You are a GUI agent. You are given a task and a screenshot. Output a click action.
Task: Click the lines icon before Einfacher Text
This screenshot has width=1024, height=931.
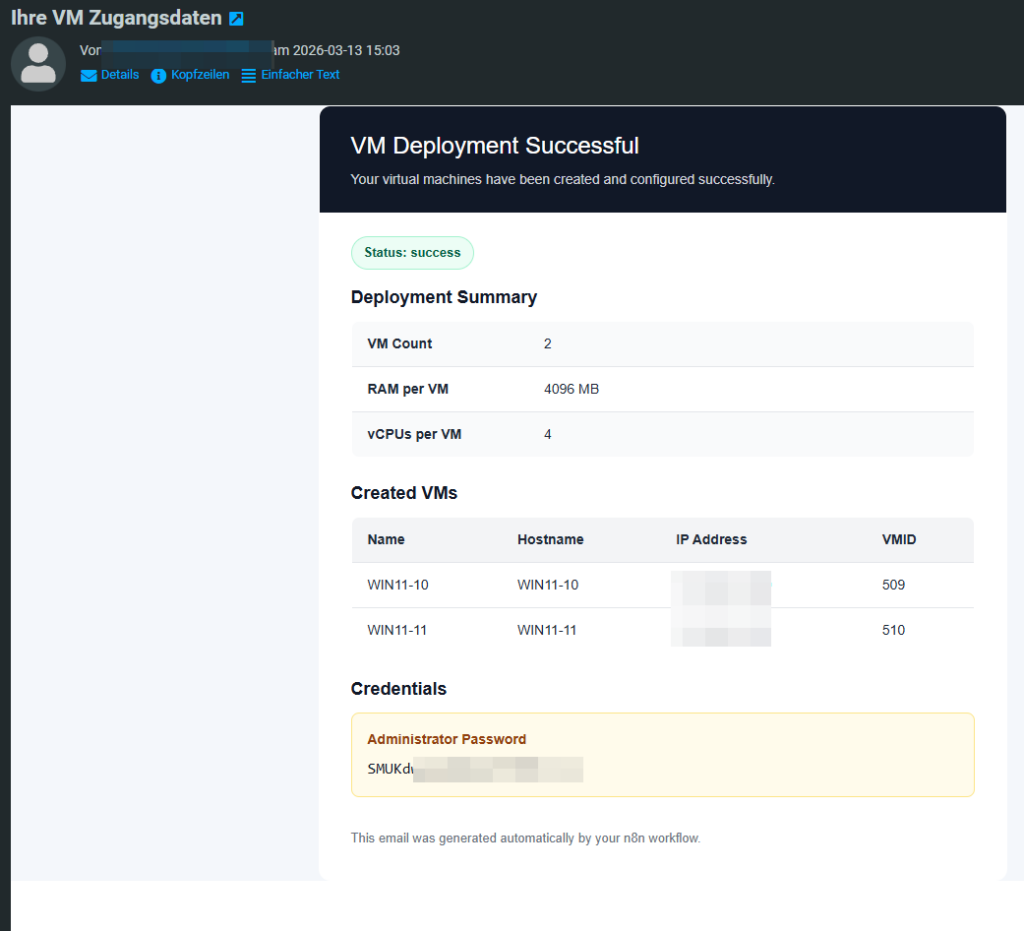[x=249, y=76]
